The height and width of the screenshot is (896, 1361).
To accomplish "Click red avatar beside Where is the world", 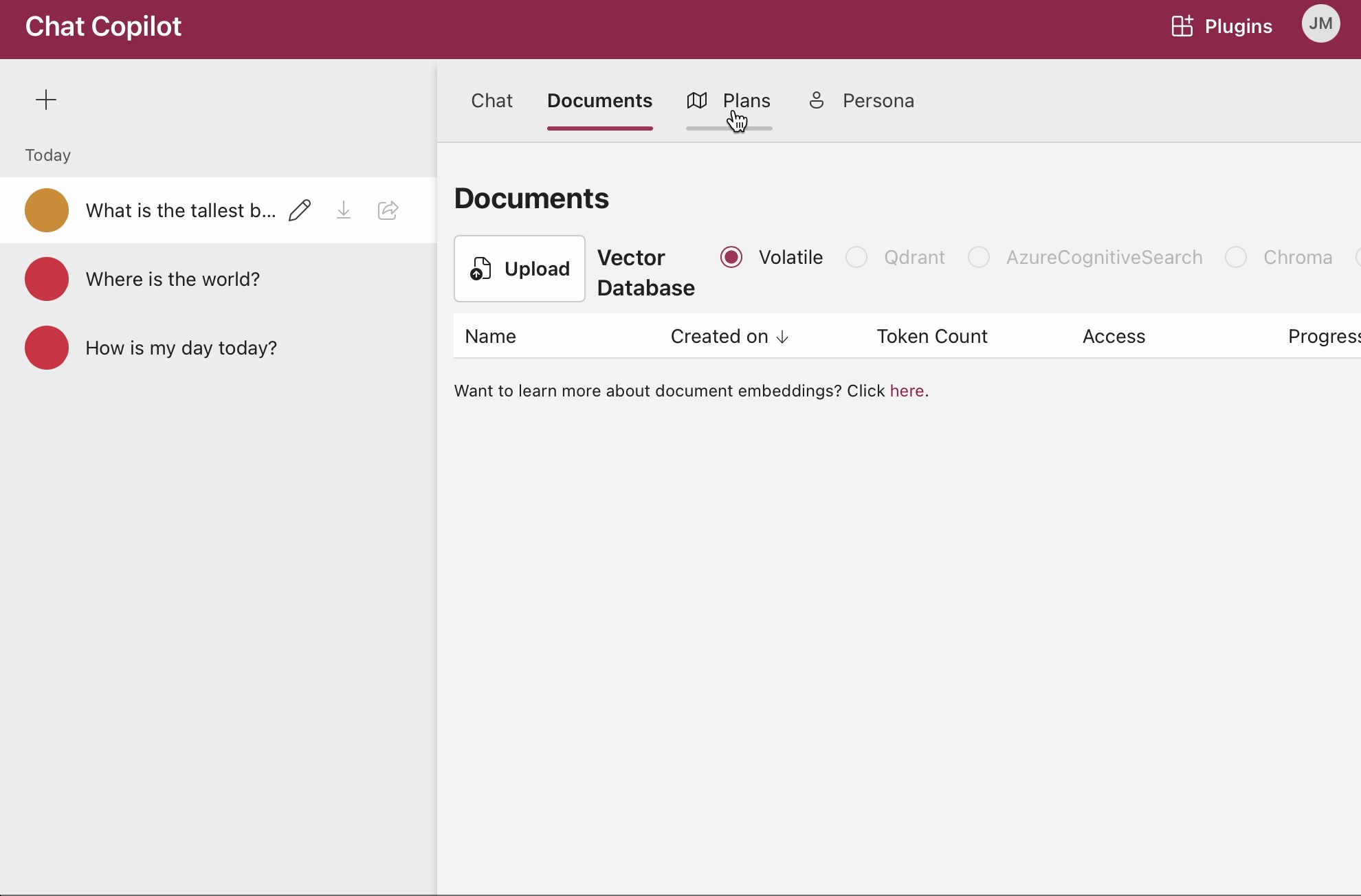I will [47, 279].
